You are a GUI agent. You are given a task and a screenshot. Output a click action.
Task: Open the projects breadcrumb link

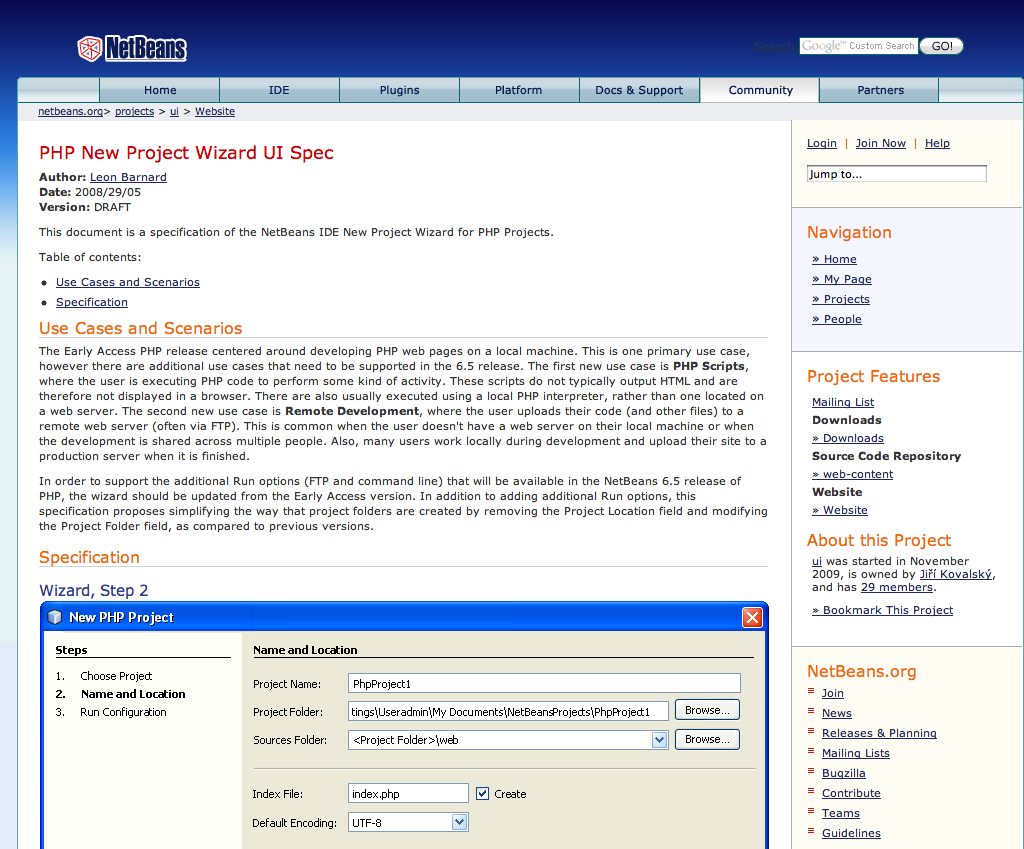point(135,111)
